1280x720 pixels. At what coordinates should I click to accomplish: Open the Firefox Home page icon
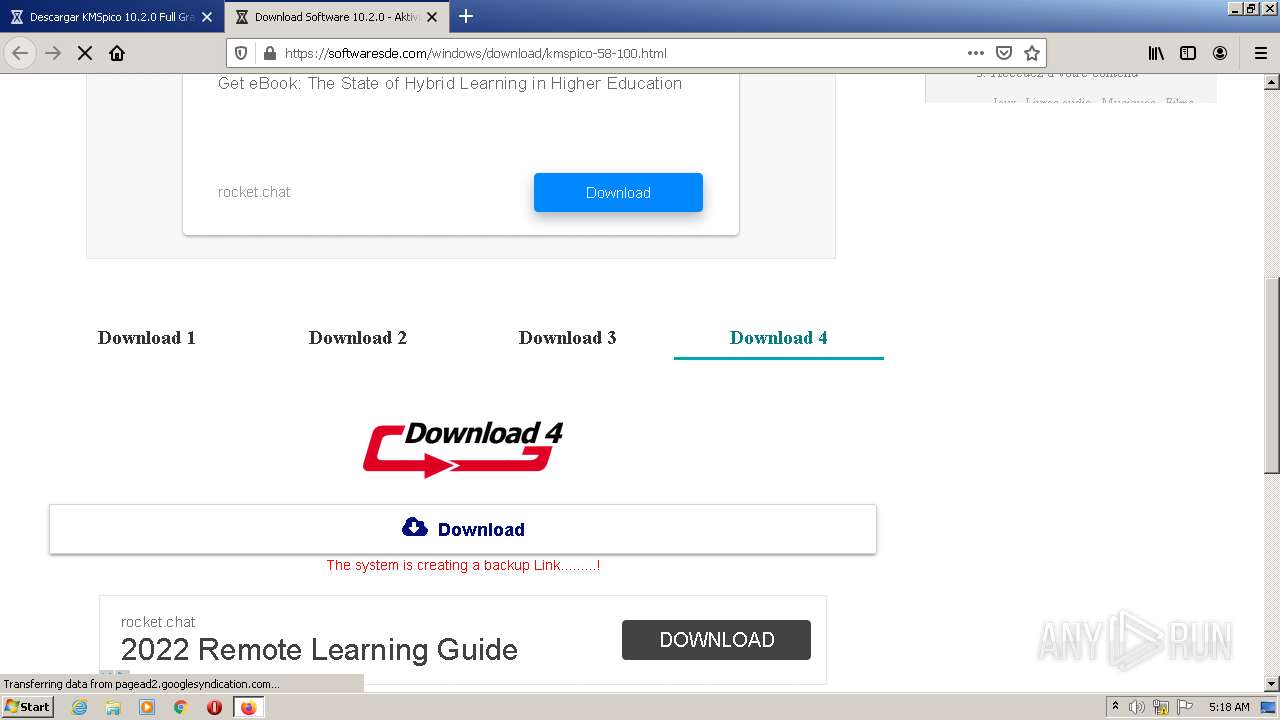click(x=117, y=53)
